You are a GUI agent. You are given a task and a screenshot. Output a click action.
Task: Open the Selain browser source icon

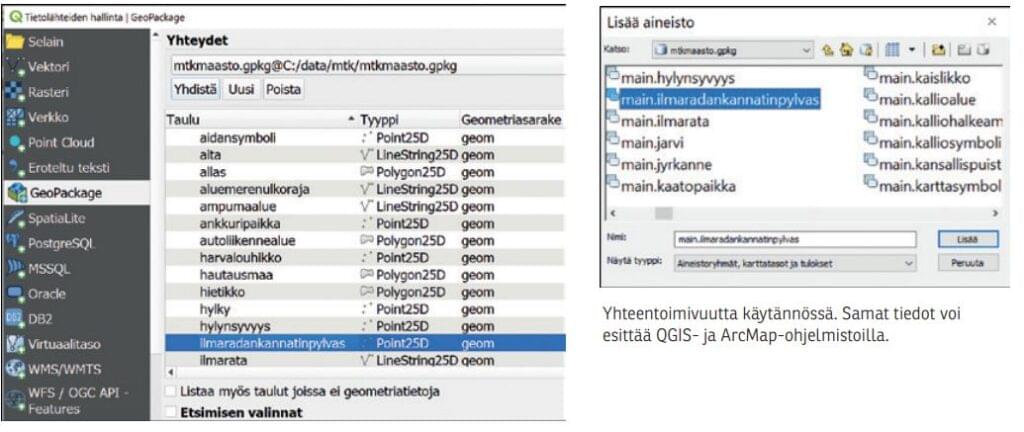15,42
